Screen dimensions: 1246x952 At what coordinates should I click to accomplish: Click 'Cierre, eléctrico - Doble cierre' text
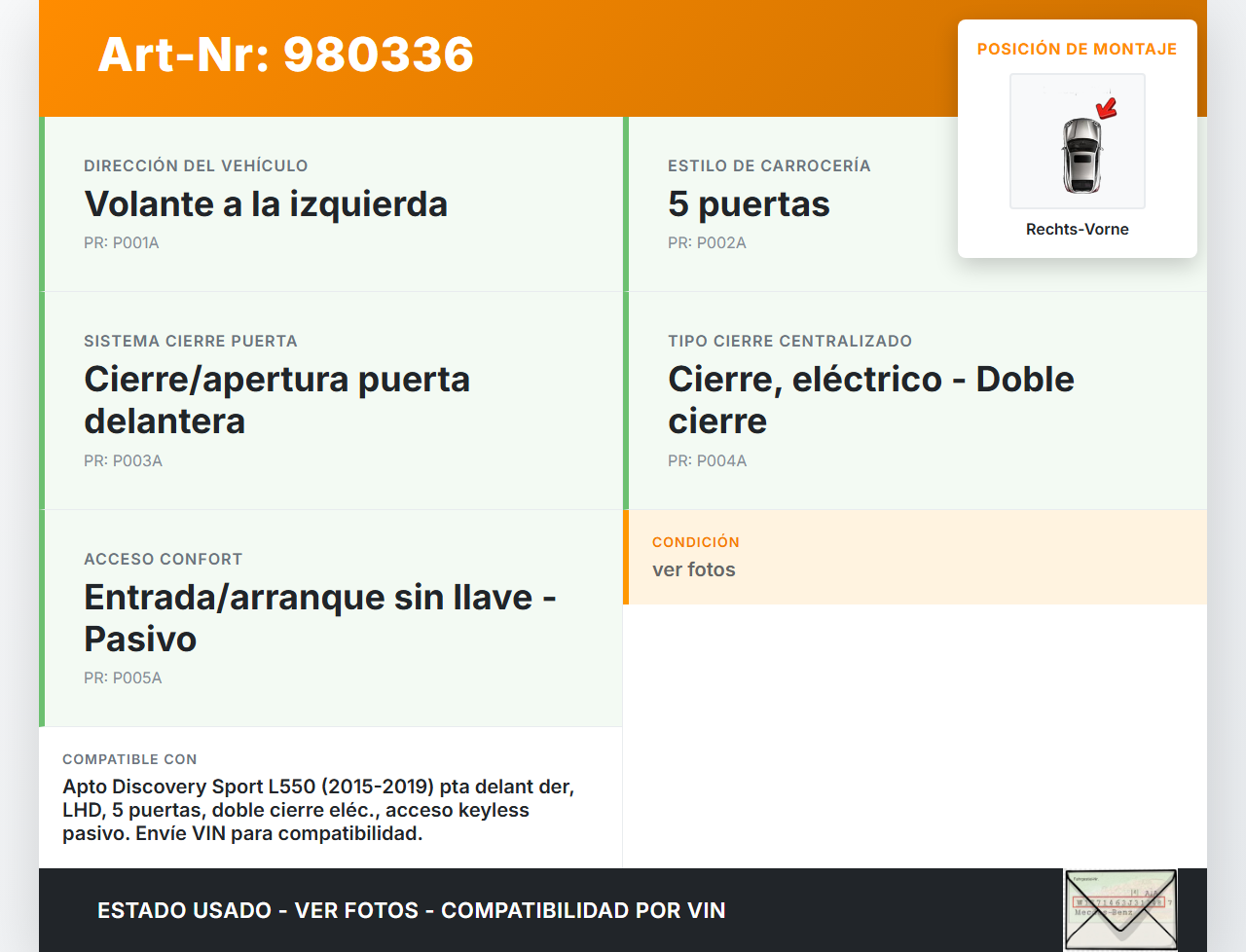(870, 400)
